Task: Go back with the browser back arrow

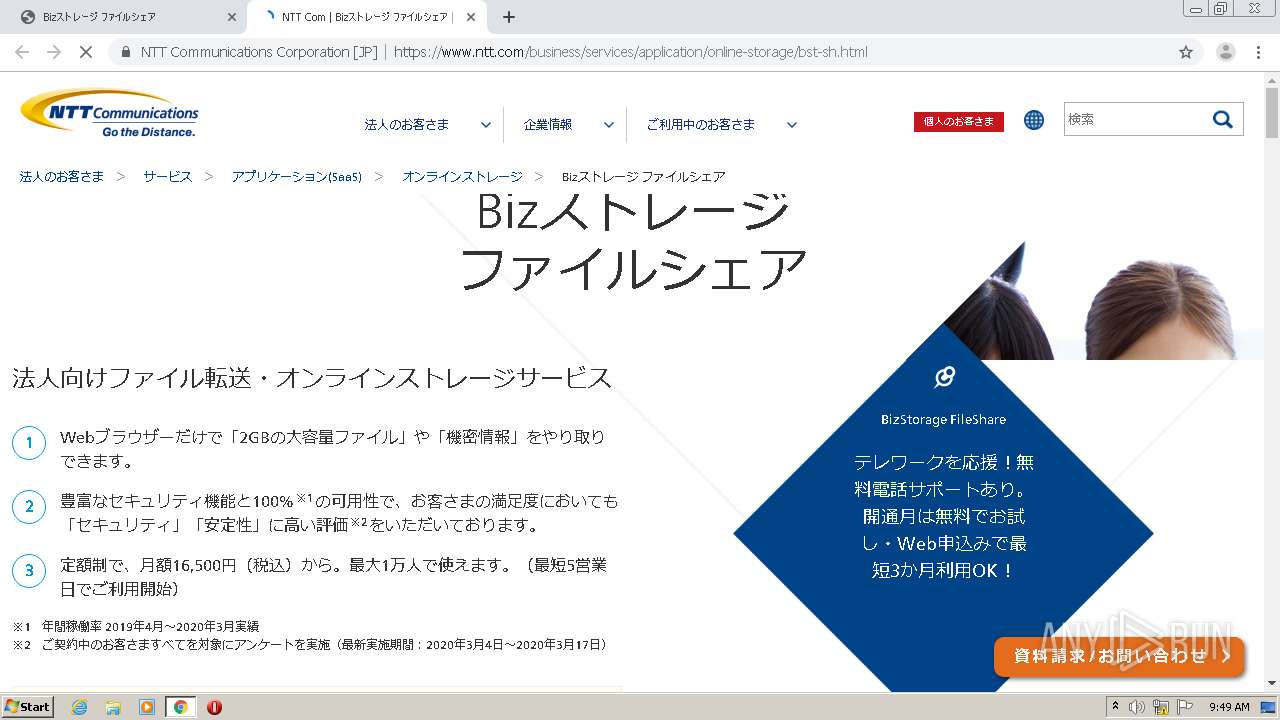Action: (x=23, y=52)
